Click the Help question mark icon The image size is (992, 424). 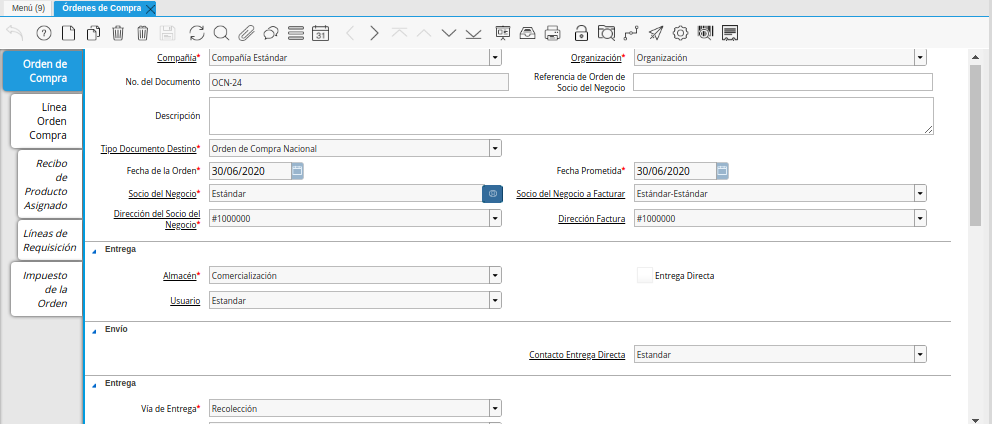click(x=43, y=33)
